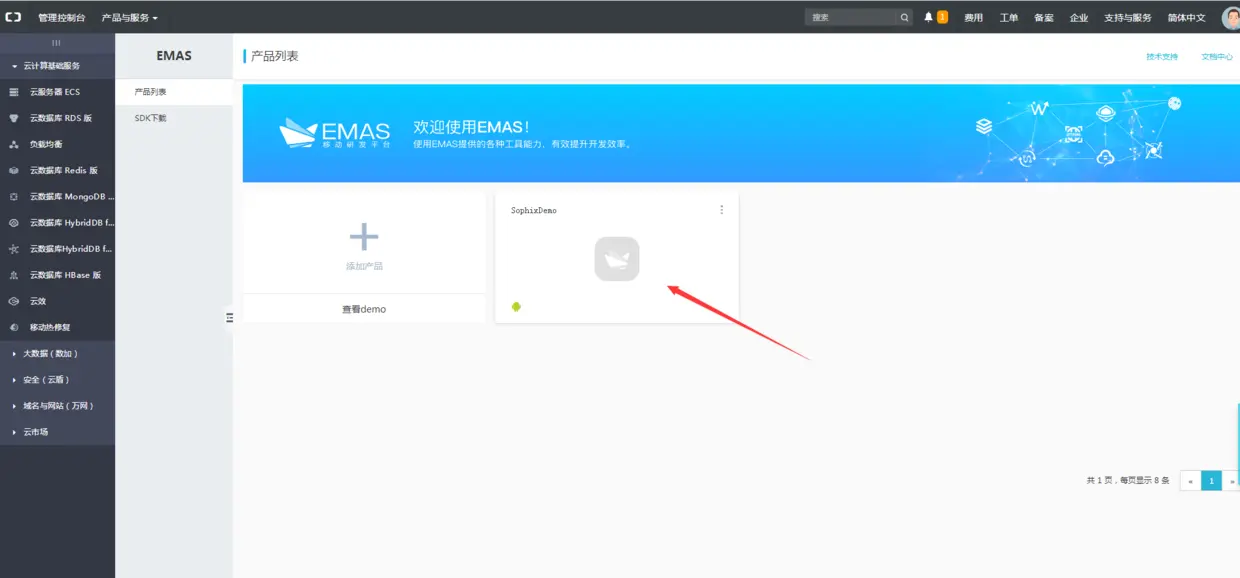Click the 添加产品 label
Image resolution: width=1240 pixels, height=578 pixels.
coord(364,266)
